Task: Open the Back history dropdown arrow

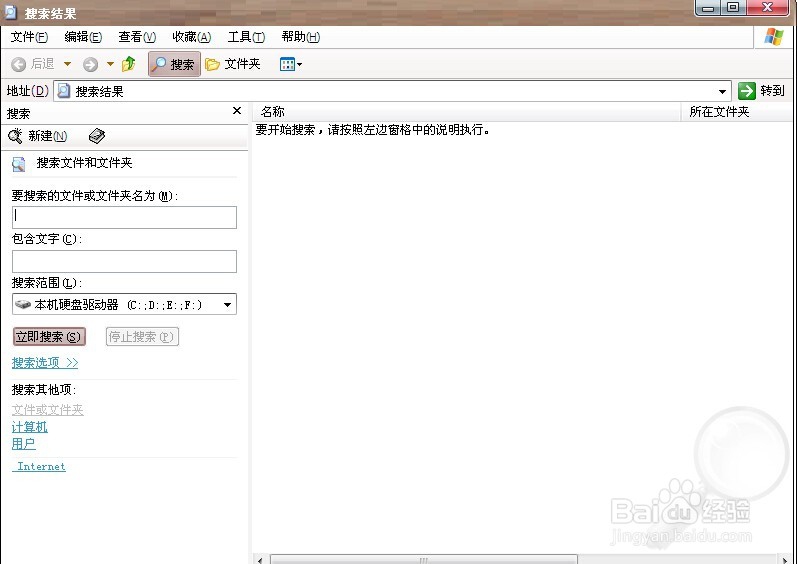Action: [x=67, y=64]
